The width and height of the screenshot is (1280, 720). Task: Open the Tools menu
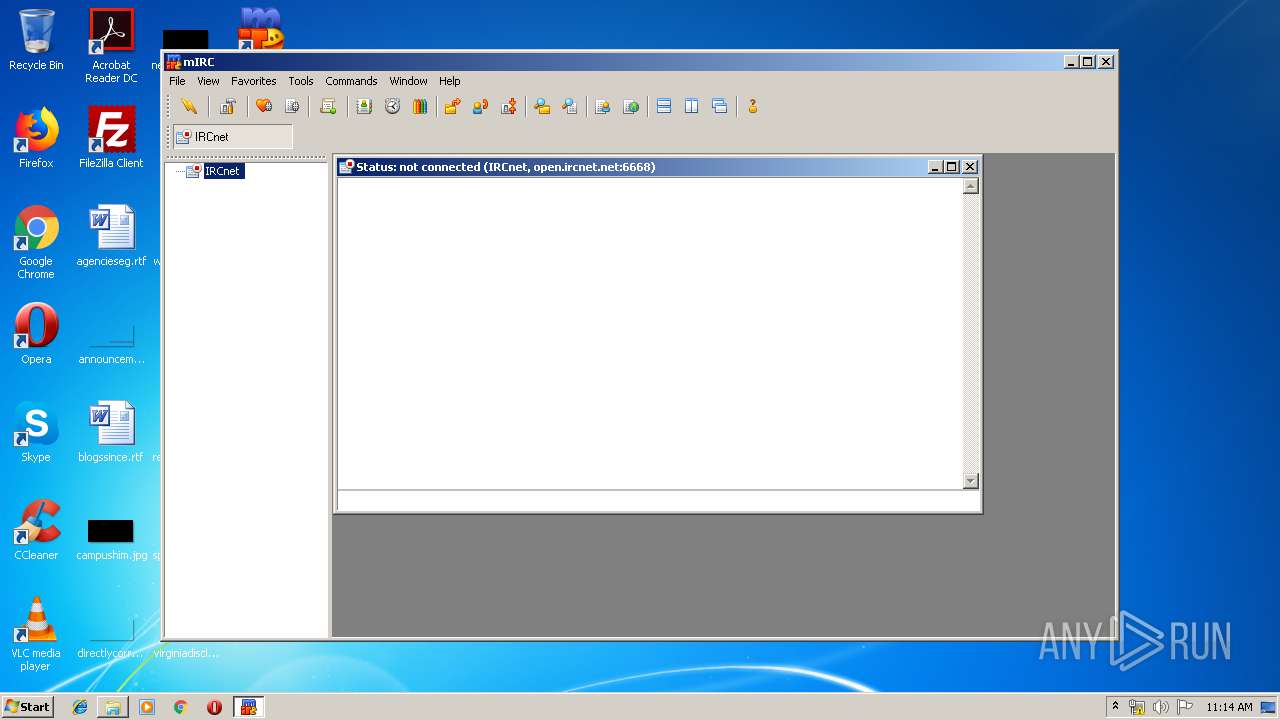[301, 81]
